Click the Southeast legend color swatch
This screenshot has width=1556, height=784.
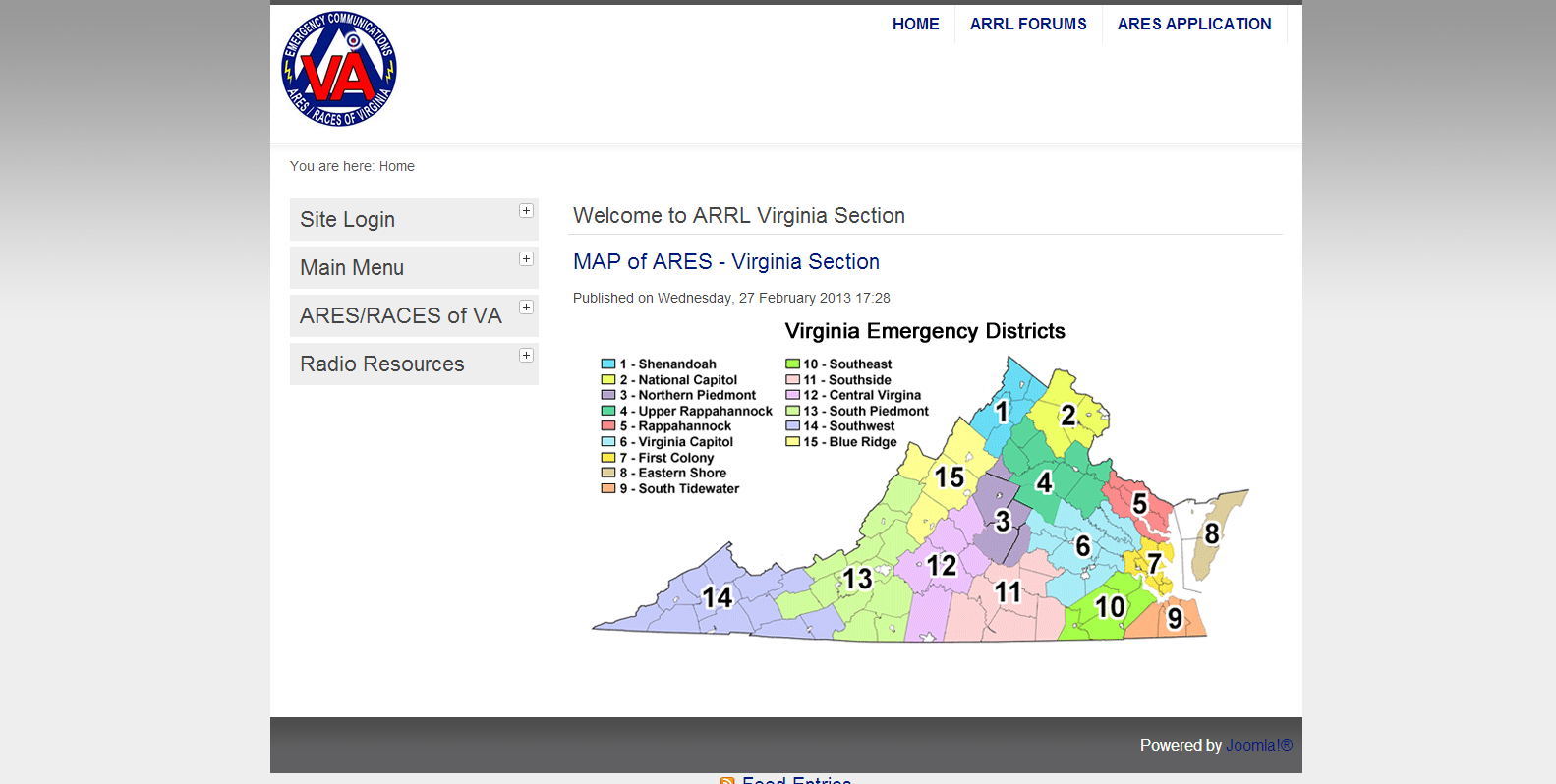(x=792, y=364)
